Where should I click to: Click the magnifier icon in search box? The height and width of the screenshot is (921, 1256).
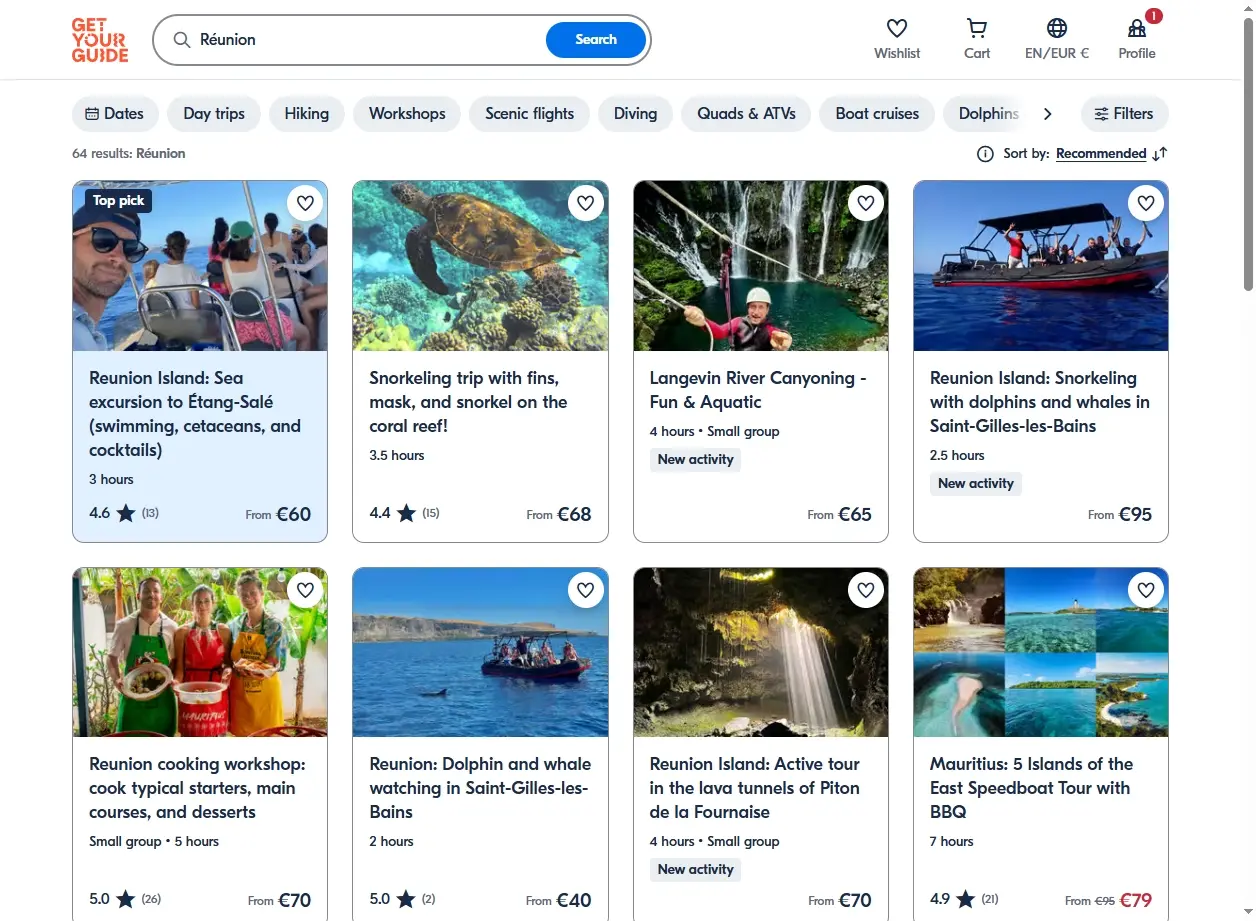182,40
